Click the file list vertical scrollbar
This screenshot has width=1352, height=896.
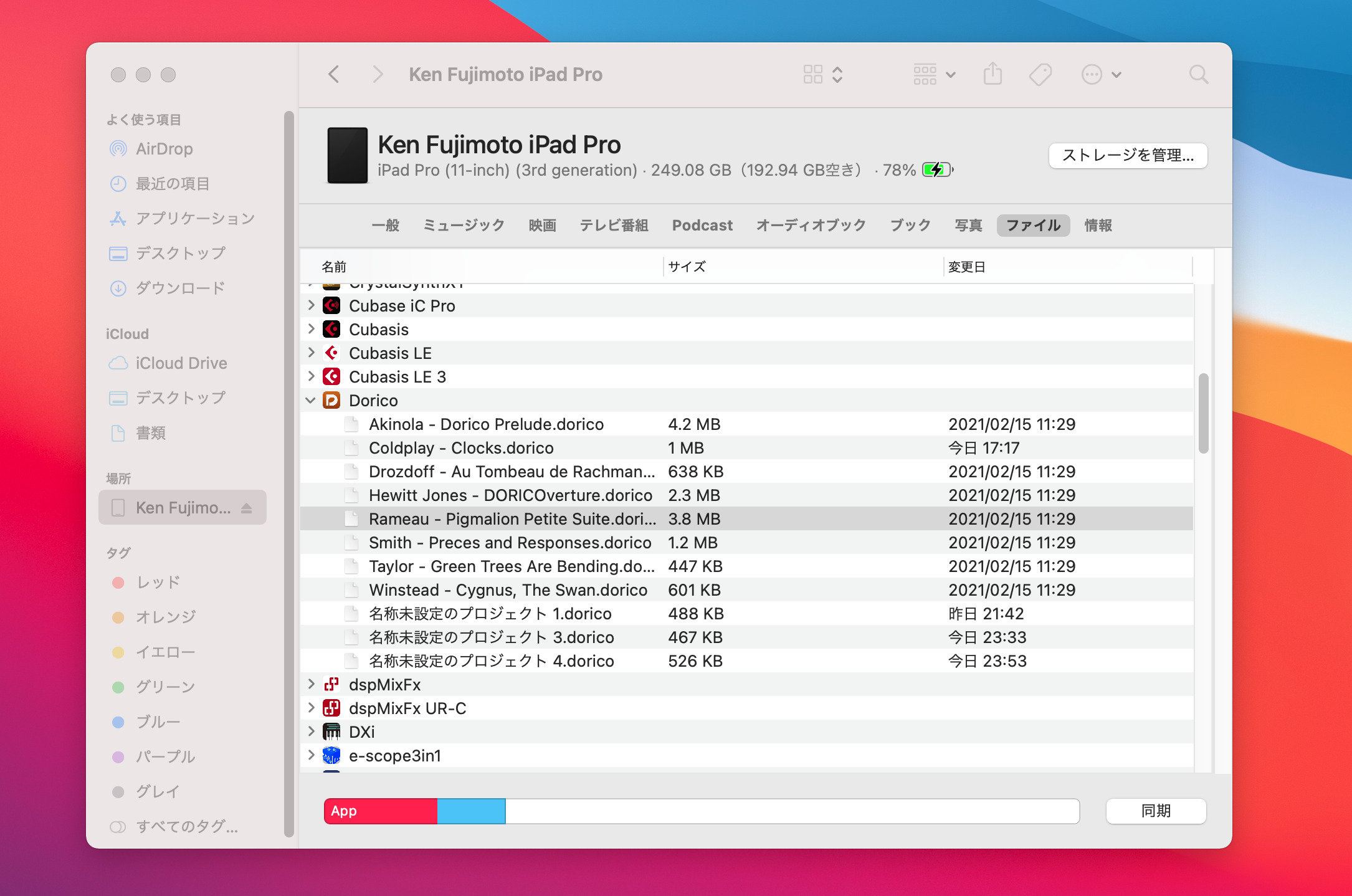1203,413
